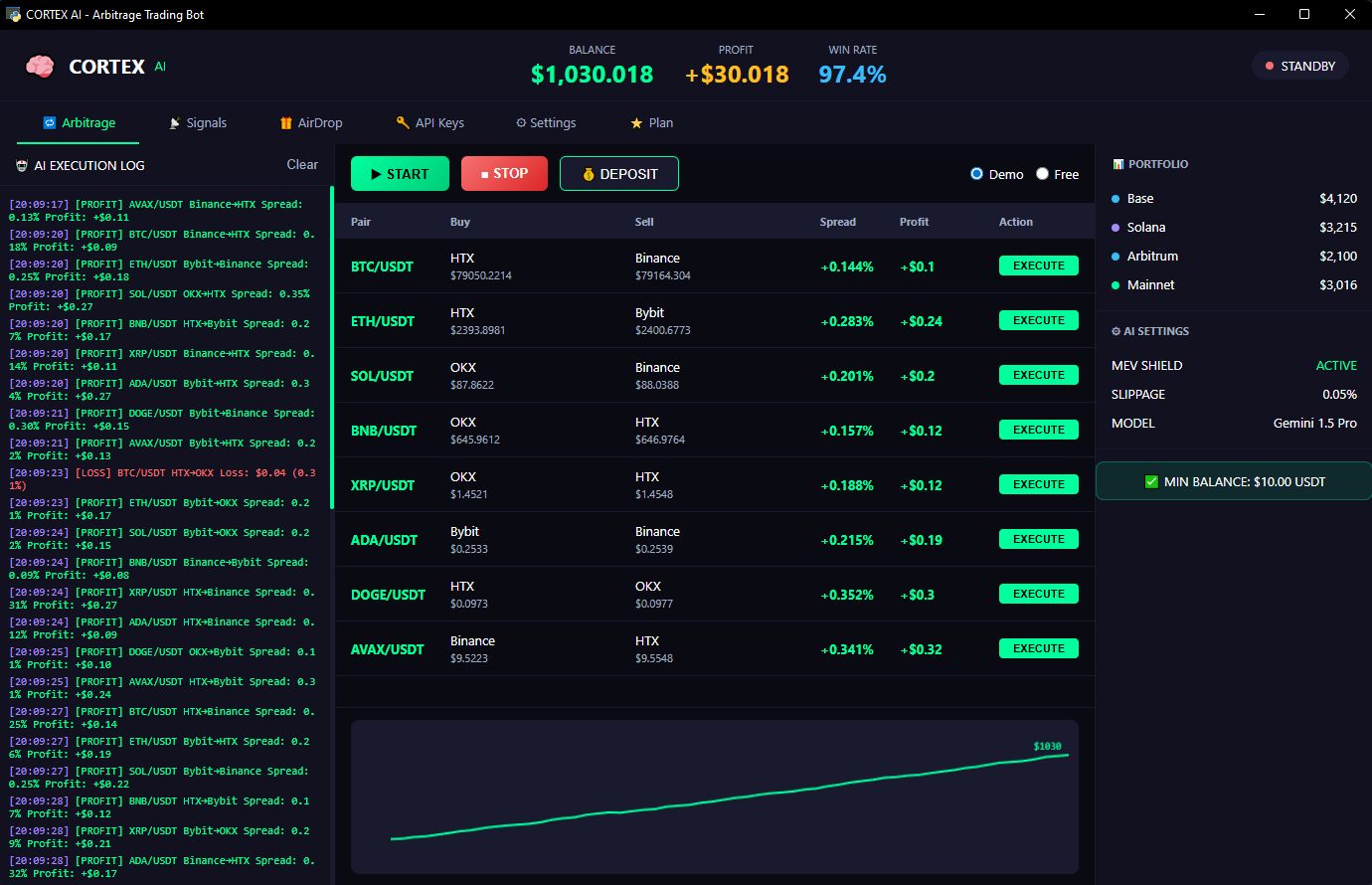1372x885 pixels.
Task: Click the Arbitrum portfolio row
Action: pyautogui.click(x=1234, y=257)
